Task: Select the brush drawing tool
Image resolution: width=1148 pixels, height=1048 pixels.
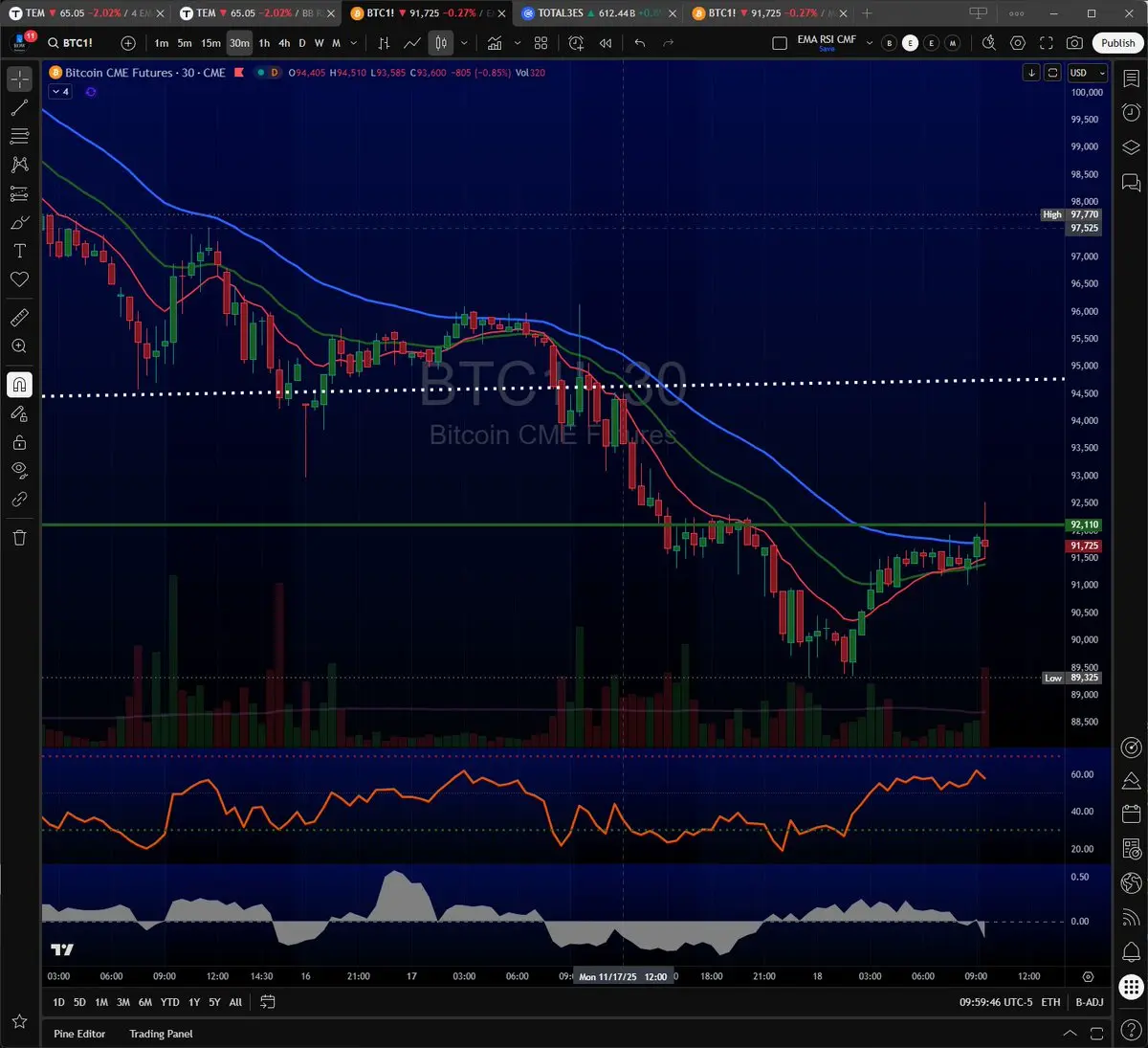Action: click(x=19, y=222)
